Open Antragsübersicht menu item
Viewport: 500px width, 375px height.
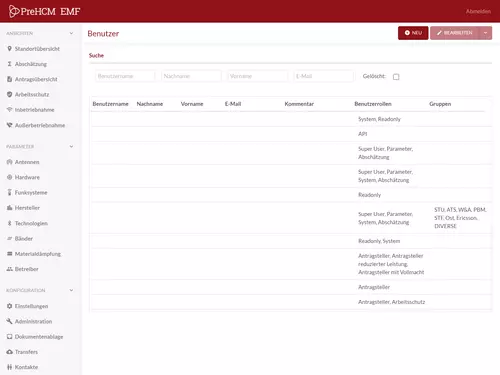(x=36, y=79)
